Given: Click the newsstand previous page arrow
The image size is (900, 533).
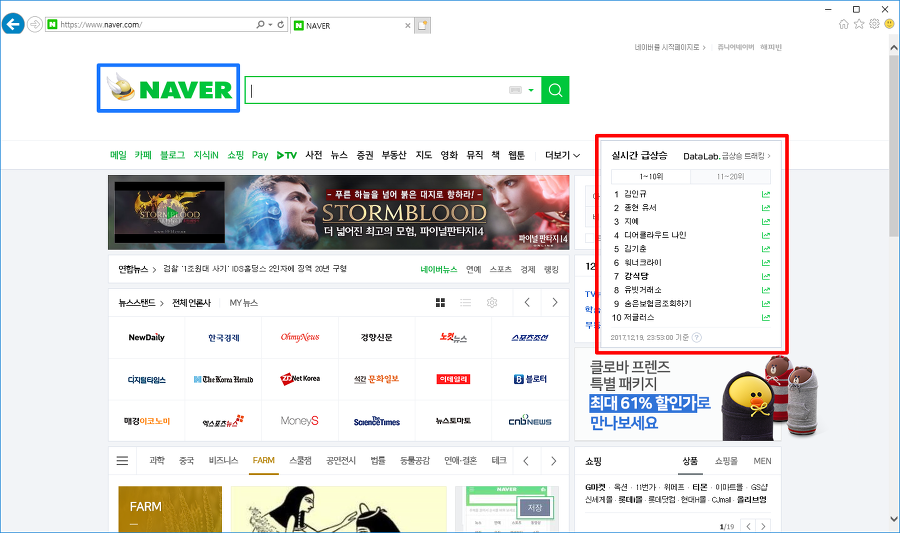Looking at the screenshot, I should (x=527, y=302).
